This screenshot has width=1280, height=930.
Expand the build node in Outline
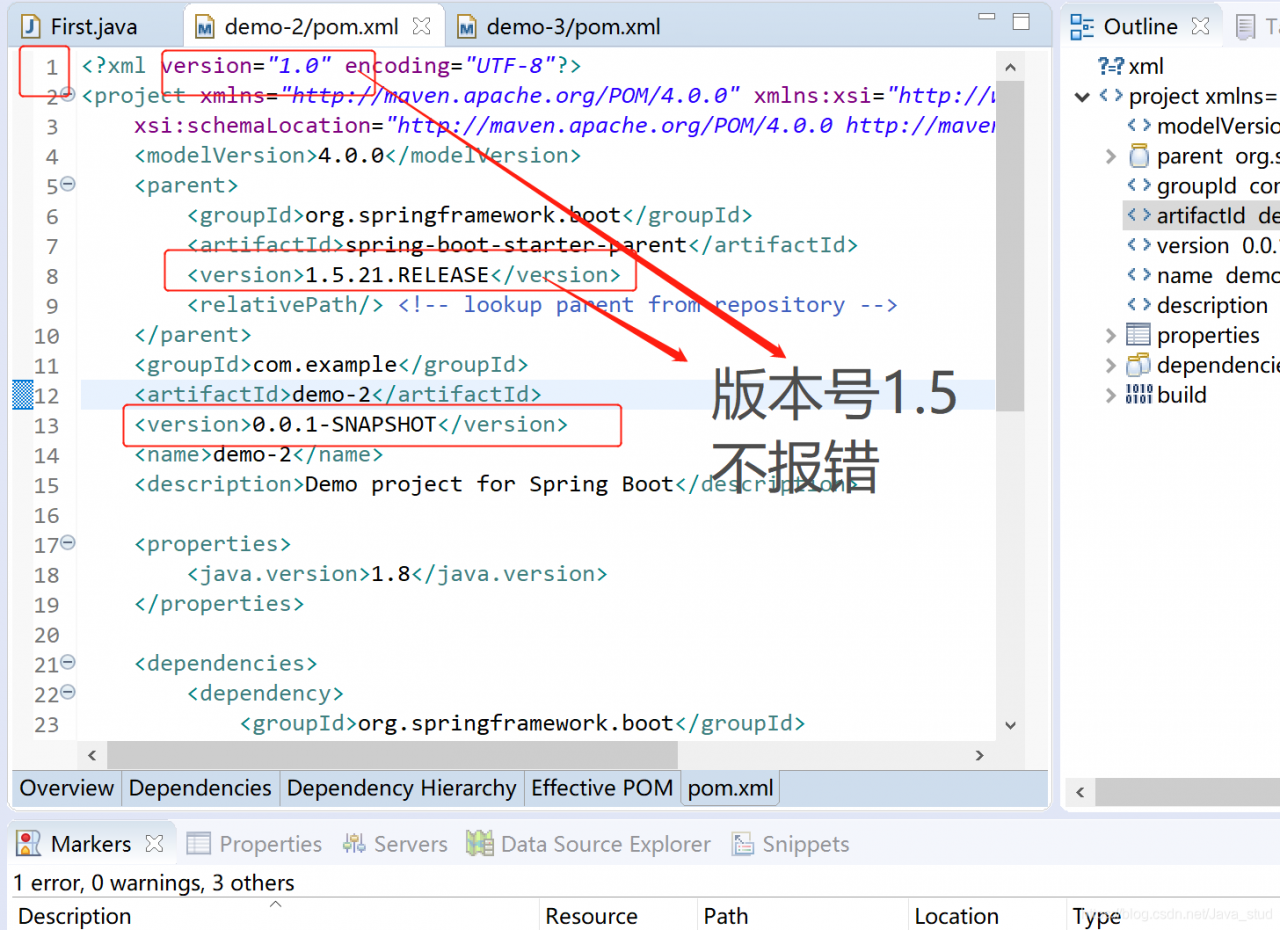coord(1110,395)
